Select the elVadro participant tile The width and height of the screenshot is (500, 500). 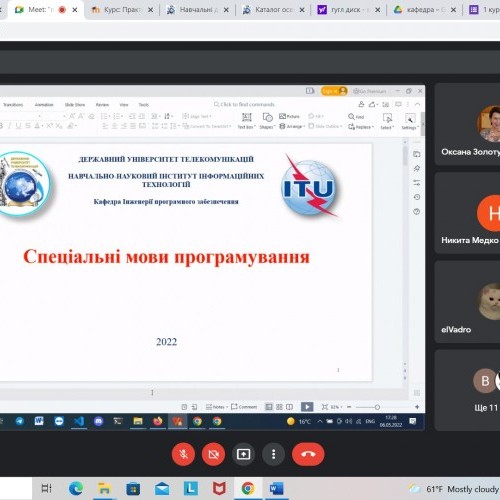coord(467,302)
